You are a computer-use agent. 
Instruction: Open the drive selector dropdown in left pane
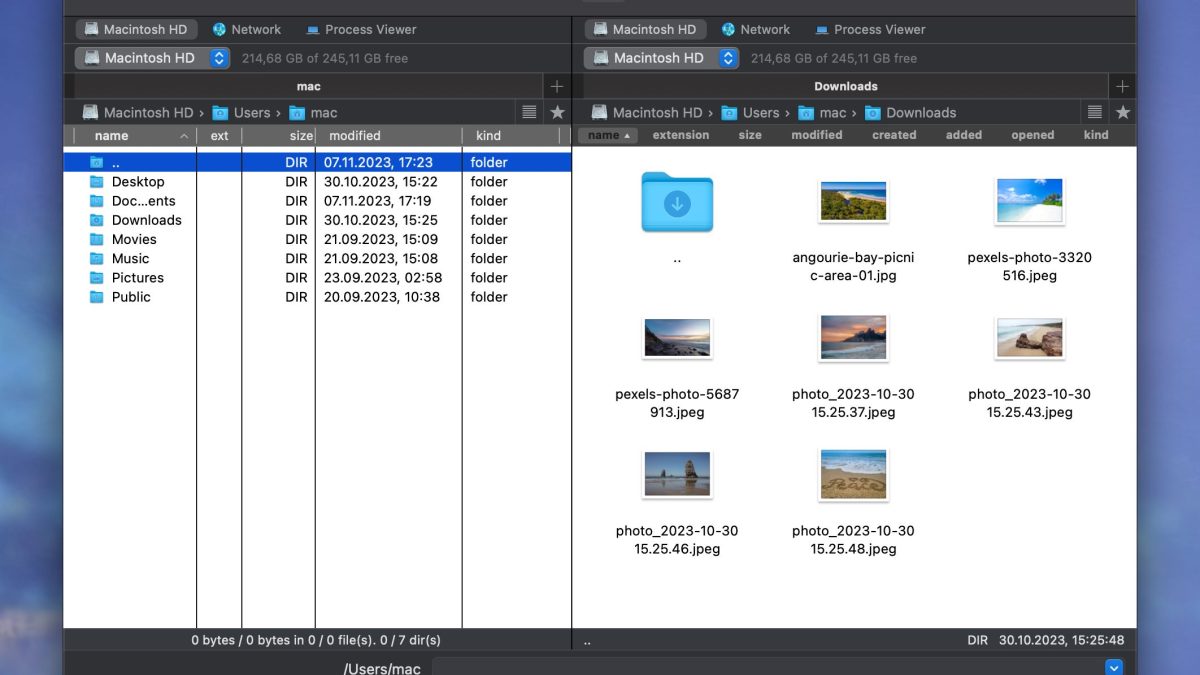[x=221, y=58]
